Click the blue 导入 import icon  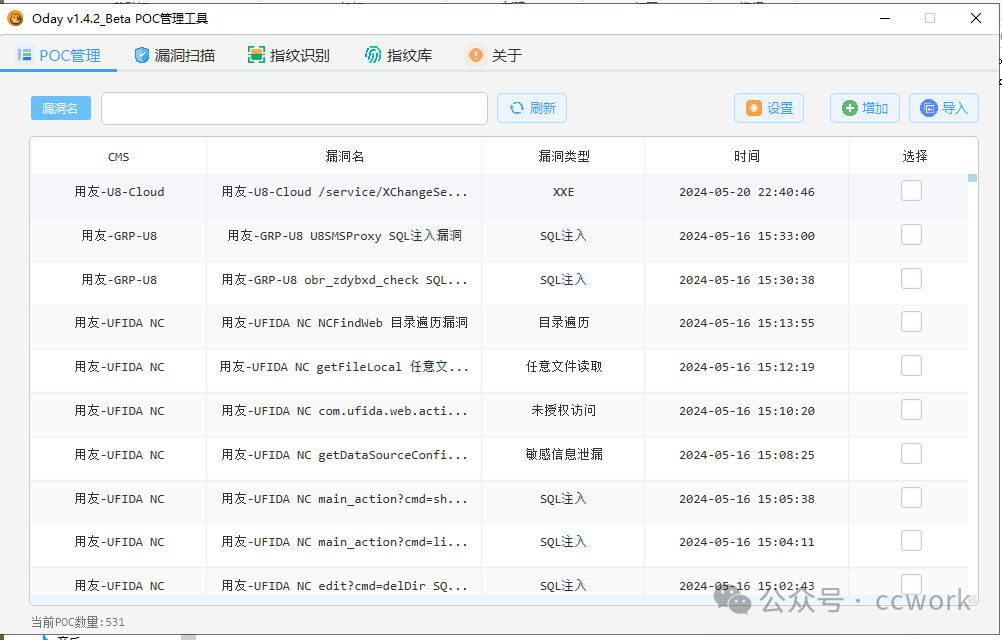(x=929, y=108)
